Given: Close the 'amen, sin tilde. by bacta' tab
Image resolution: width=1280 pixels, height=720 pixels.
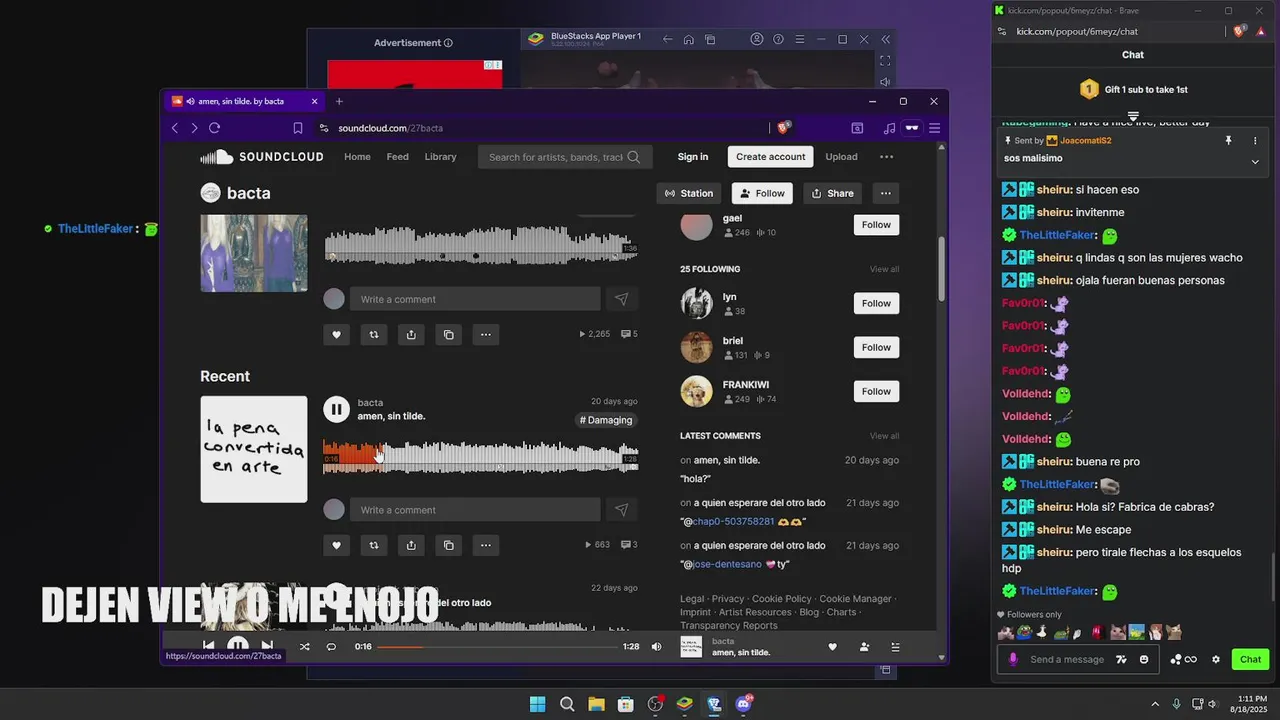Looking at the screenshot, I should (314, 101).
